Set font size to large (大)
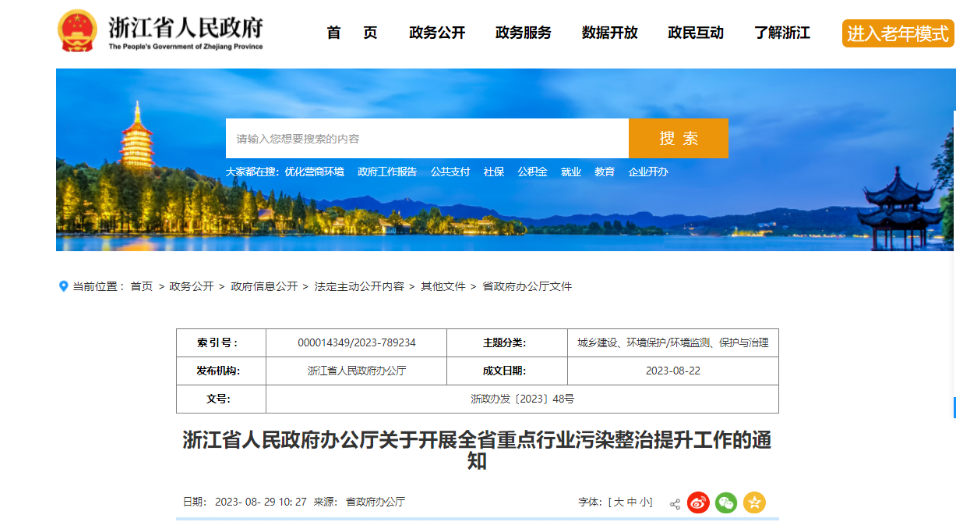The width and height of the screenshot is (974, 526). pos(618,502)
